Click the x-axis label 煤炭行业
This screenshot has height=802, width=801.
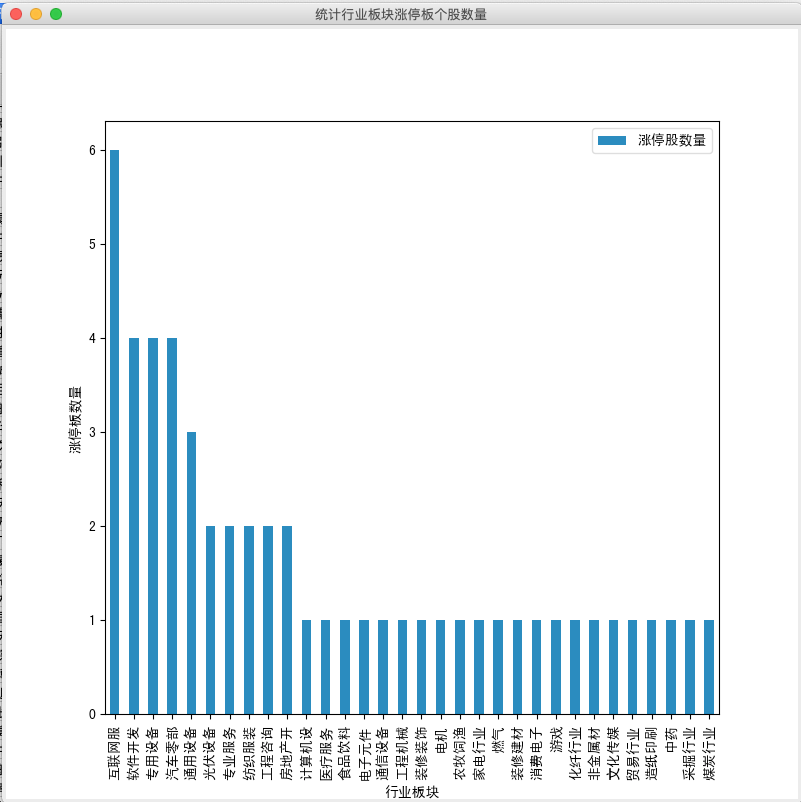709,753
